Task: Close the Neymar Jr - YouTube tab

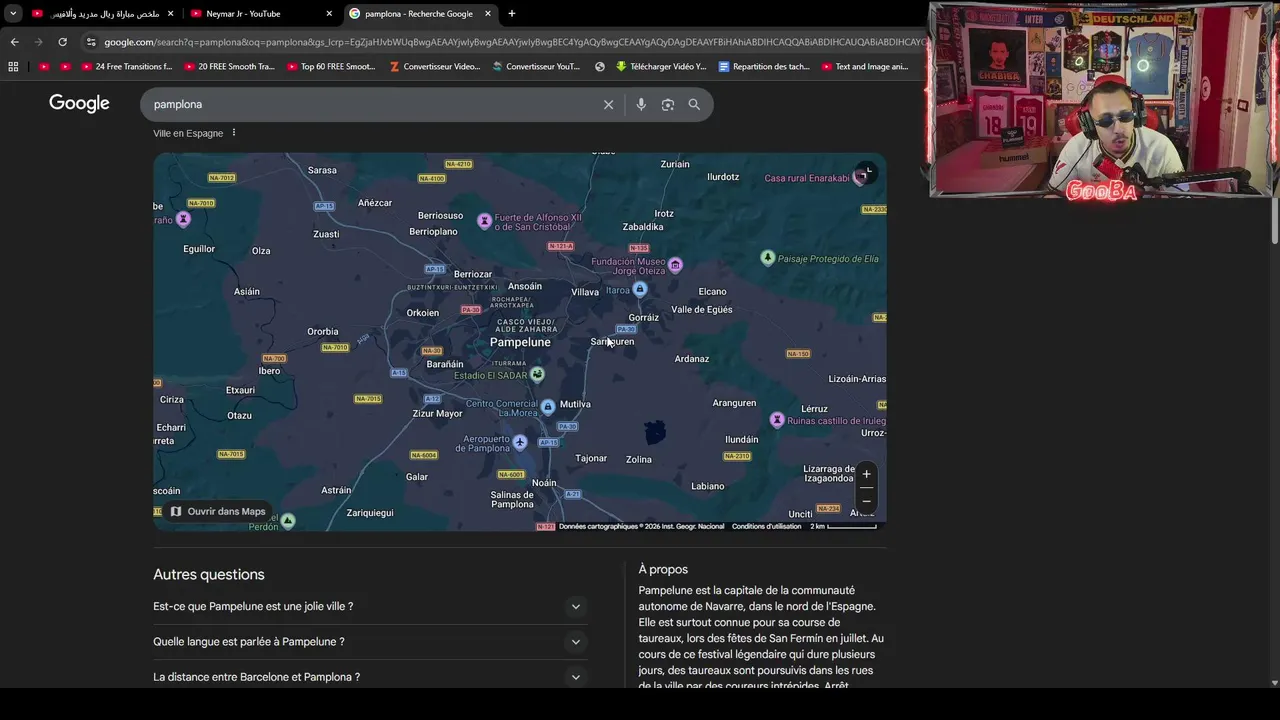Action: [x=329, y=14]
